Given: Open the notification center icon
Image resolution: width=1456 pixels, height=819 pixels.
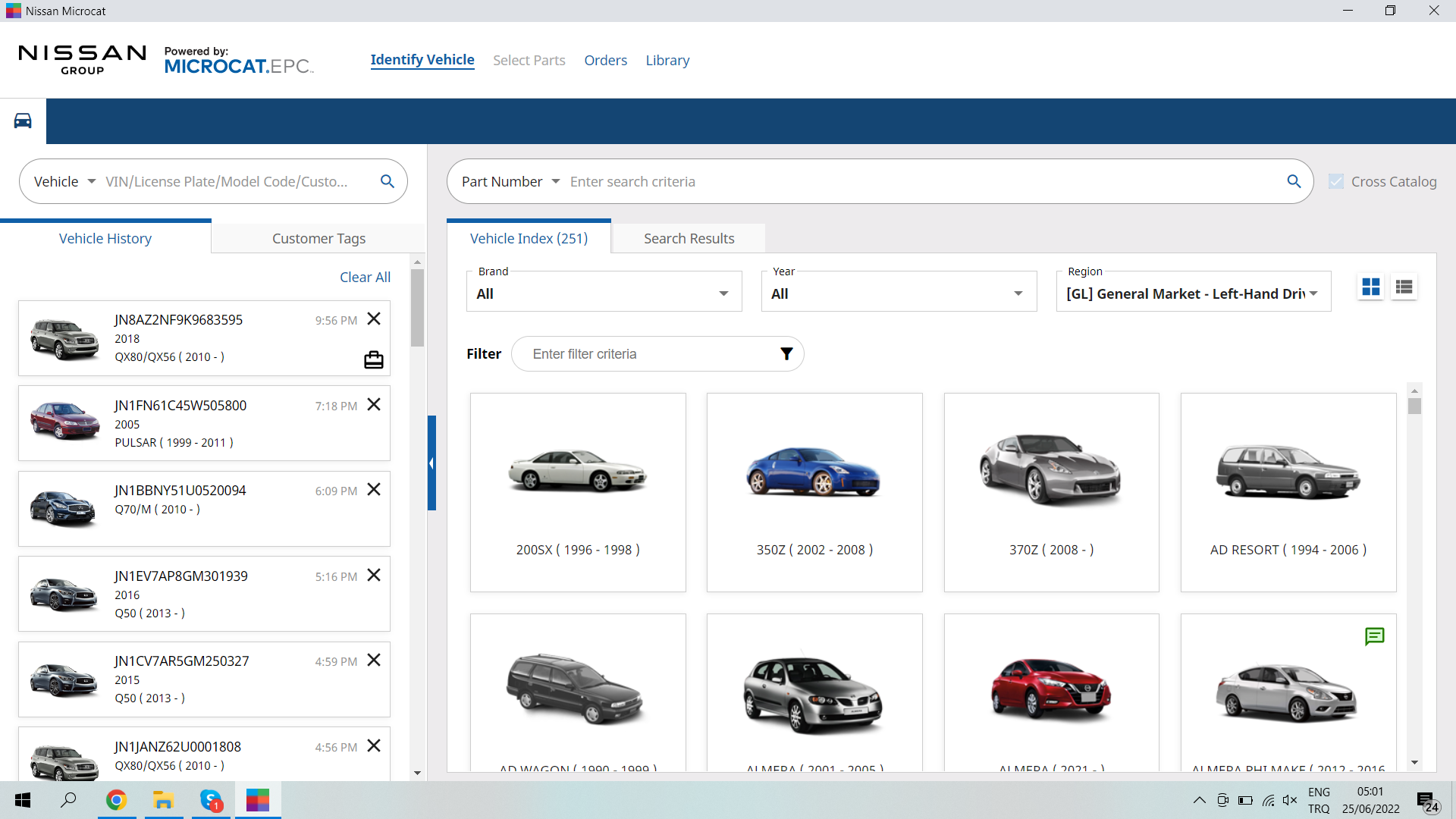Looking at the screenshot, I should coord(1428,801).
